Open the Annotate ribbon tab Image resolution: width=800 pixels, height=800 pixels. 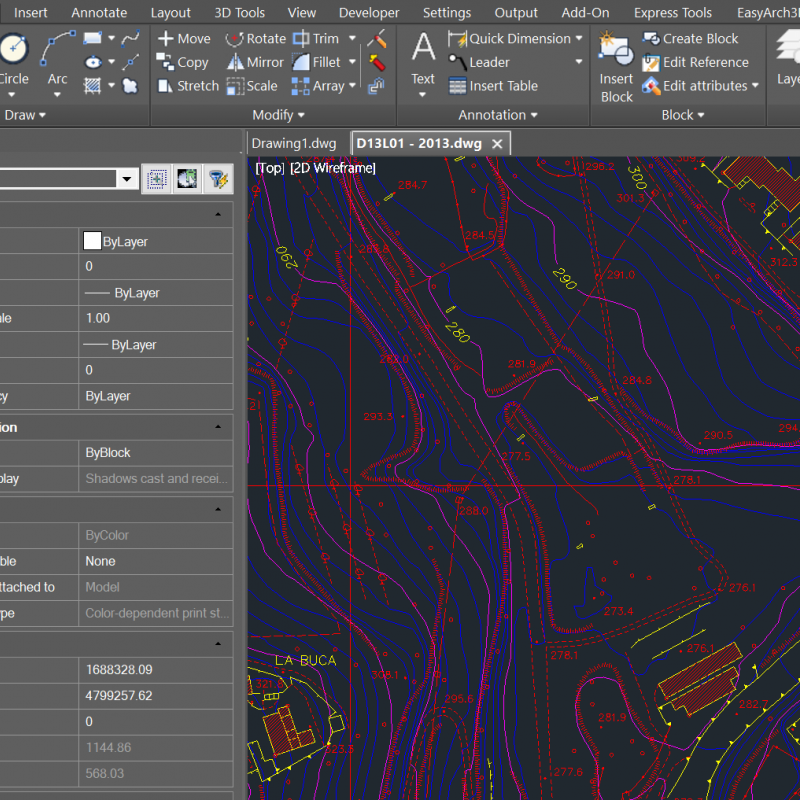[99, 13]
